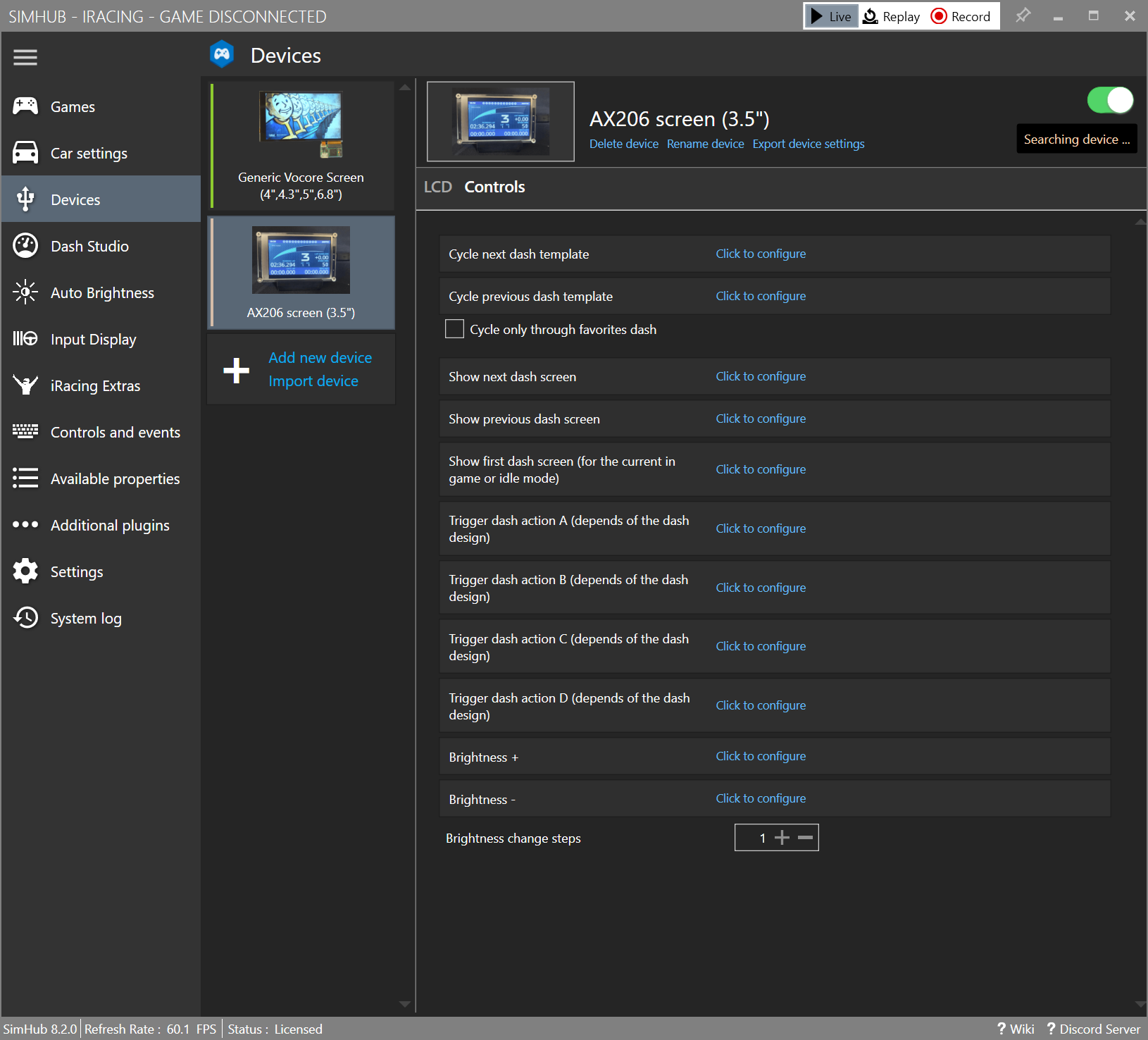This screenshot has width=1148, height=1040.
Task: Click Import device
Action: [313, 381]
